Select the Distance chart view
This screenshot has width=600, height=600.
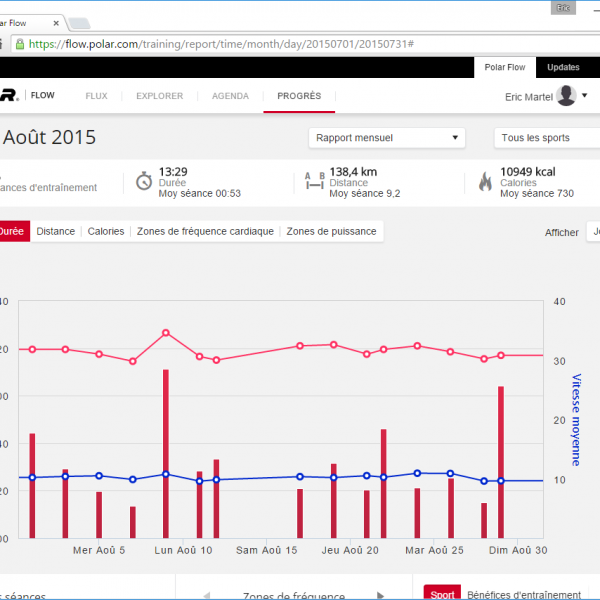(56, 231)
